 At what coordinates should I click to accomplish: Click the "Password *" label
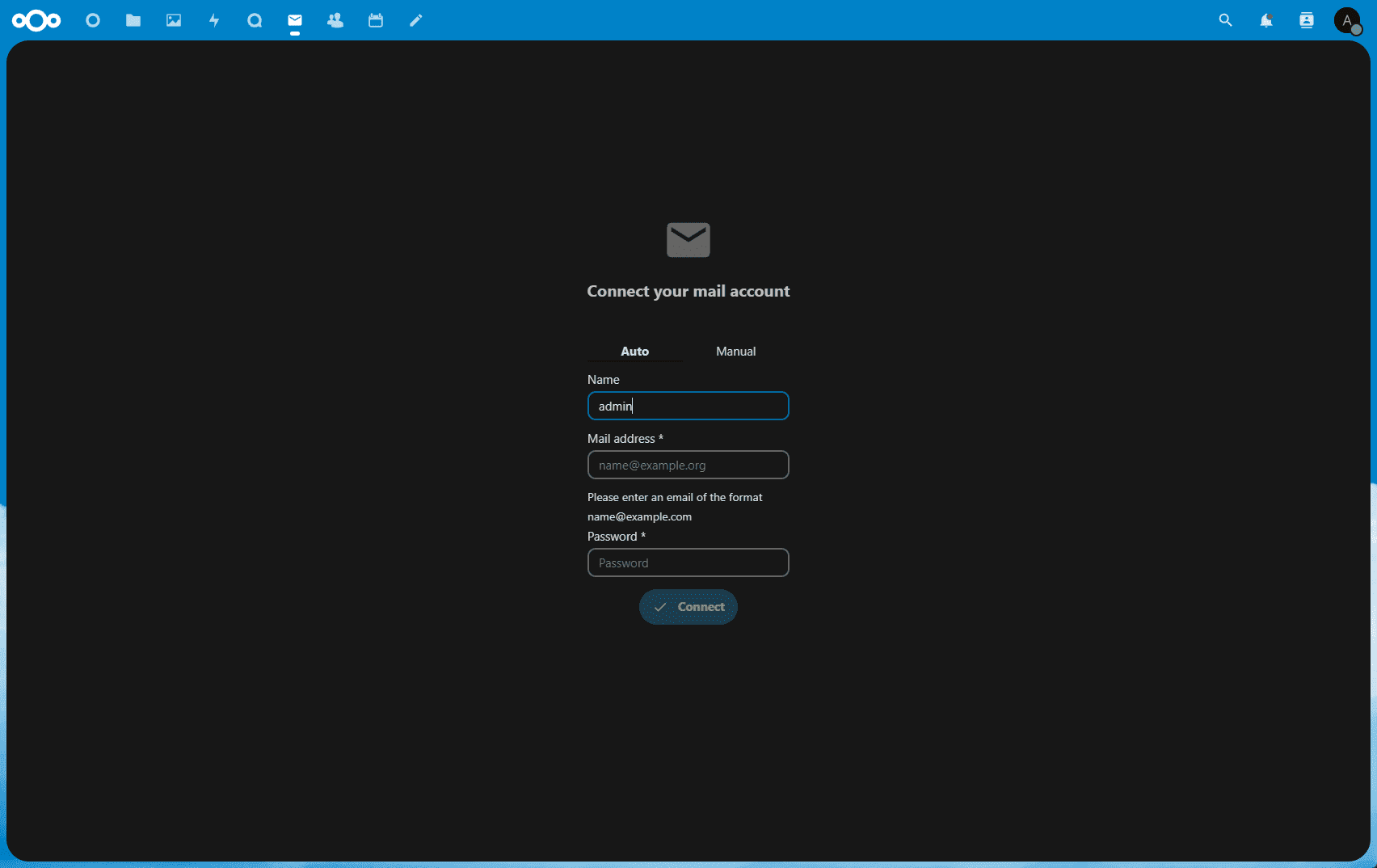tap(617, 536)
